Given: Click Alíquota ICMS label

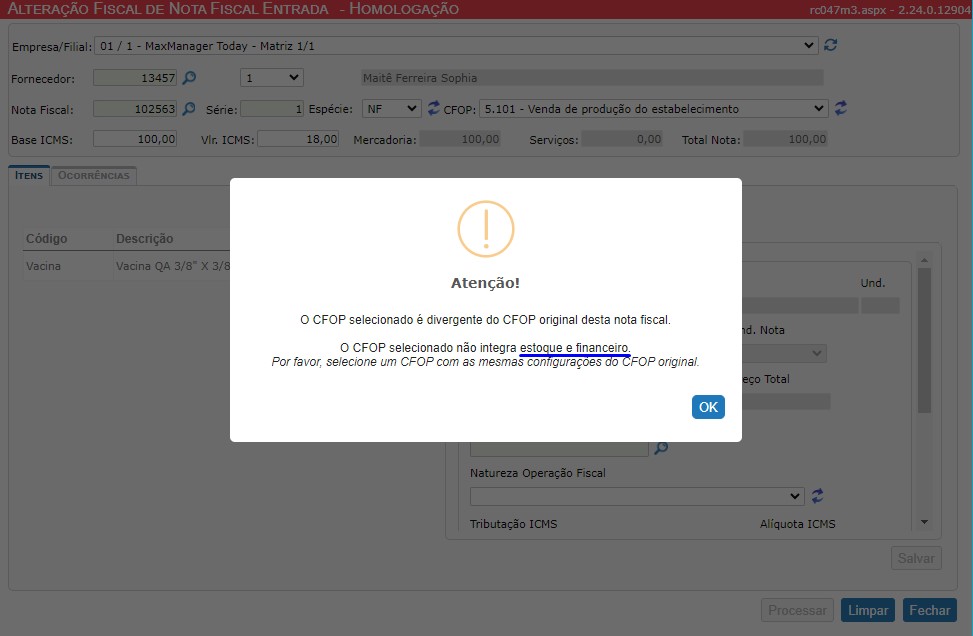Looking at the screenshot, I should pyautogui.click(x=797, y=524).
